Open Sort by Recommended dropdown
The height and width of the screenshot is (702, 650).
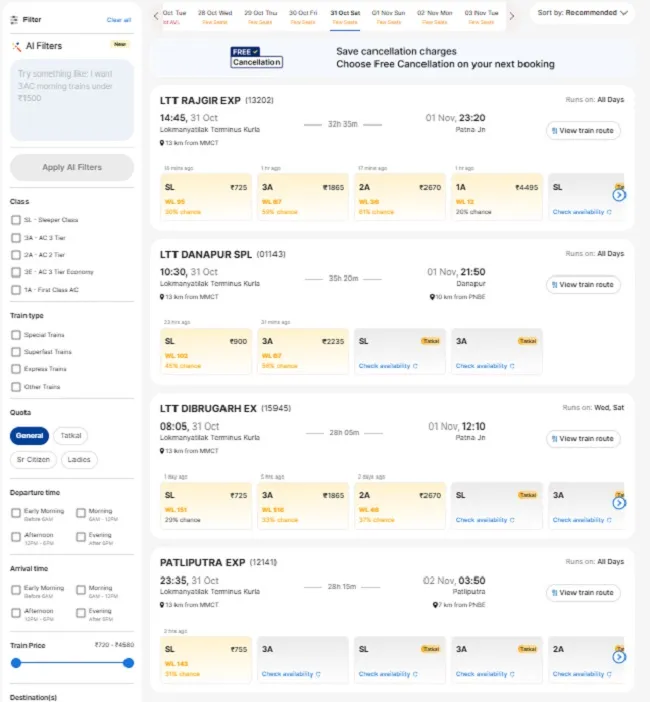coord(582,13)
